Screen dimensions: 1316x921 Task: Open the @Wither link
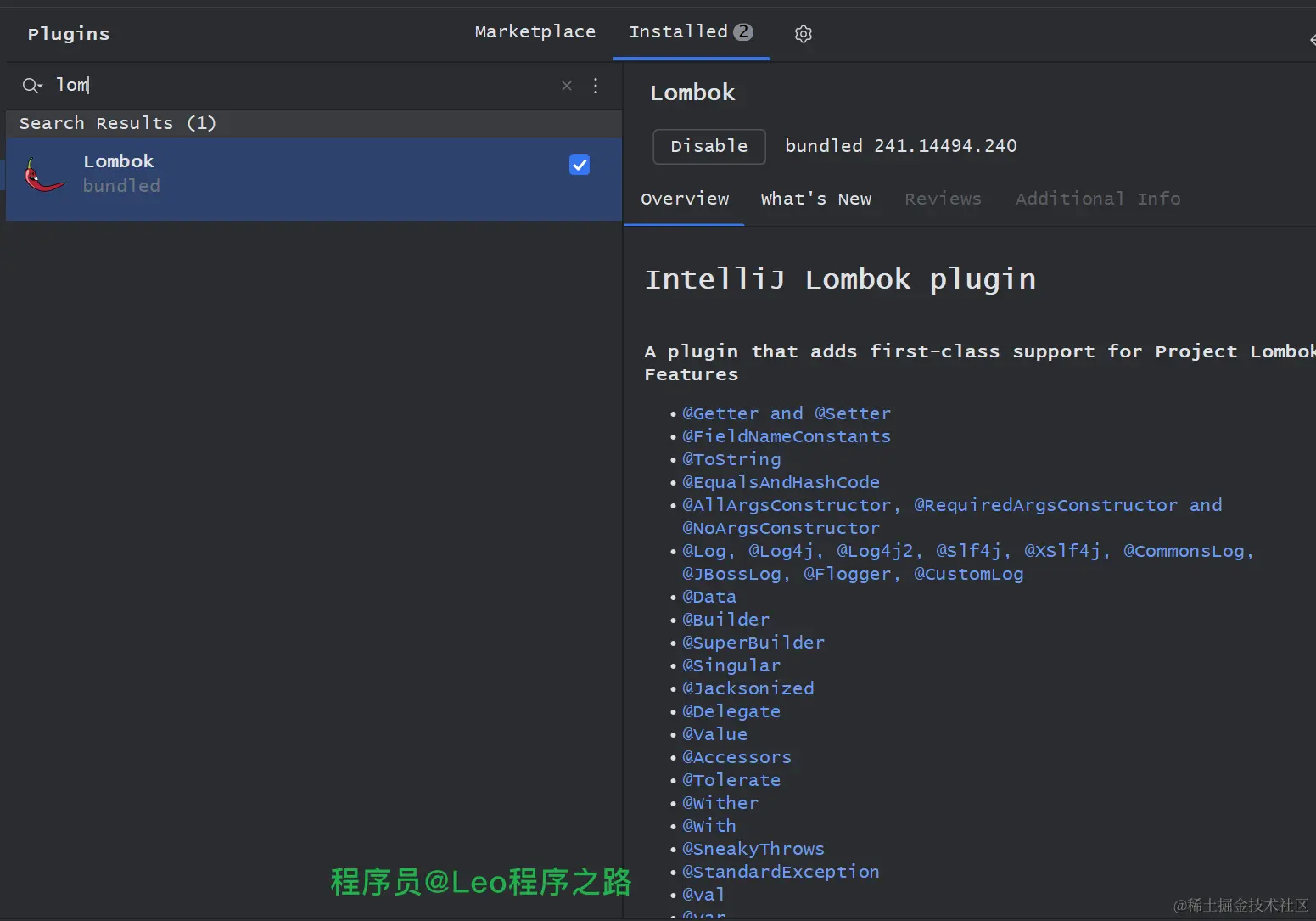[x=720, y=803]
